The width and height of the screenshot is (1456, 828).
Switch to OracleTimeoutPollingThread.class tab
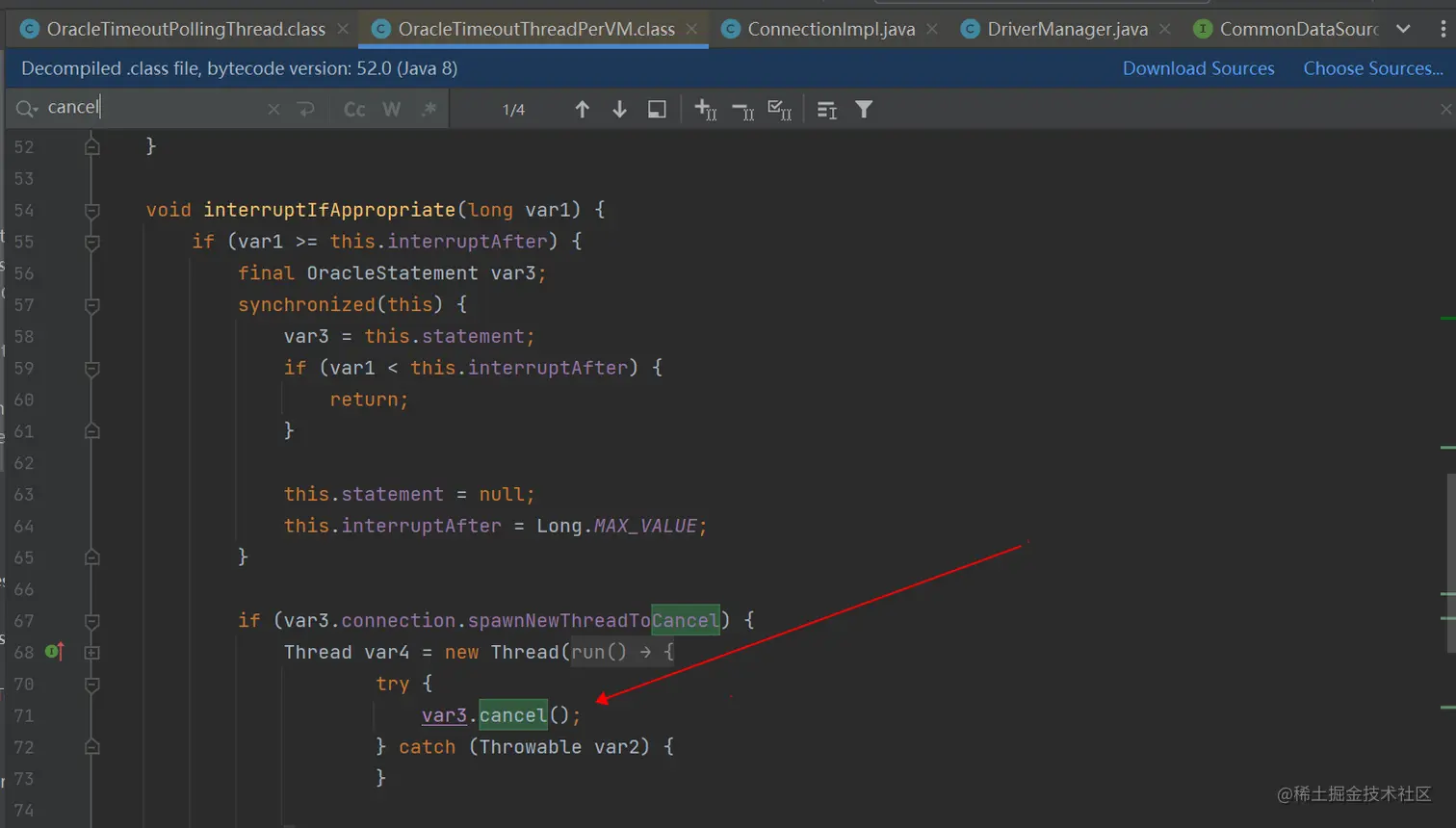click(x=186, y=30)
